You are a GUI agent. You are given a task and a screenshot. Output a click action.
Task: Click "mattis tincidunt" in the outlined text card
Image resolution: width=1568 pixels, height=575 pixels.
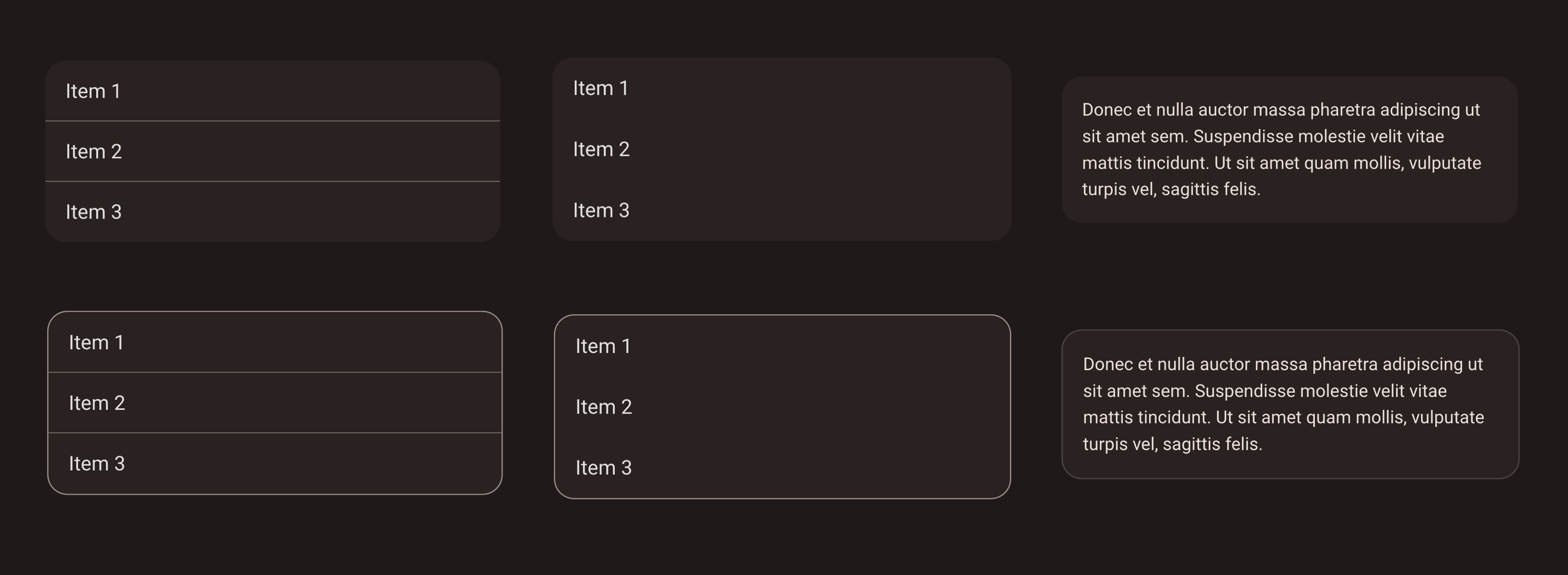click(1147, 418)
